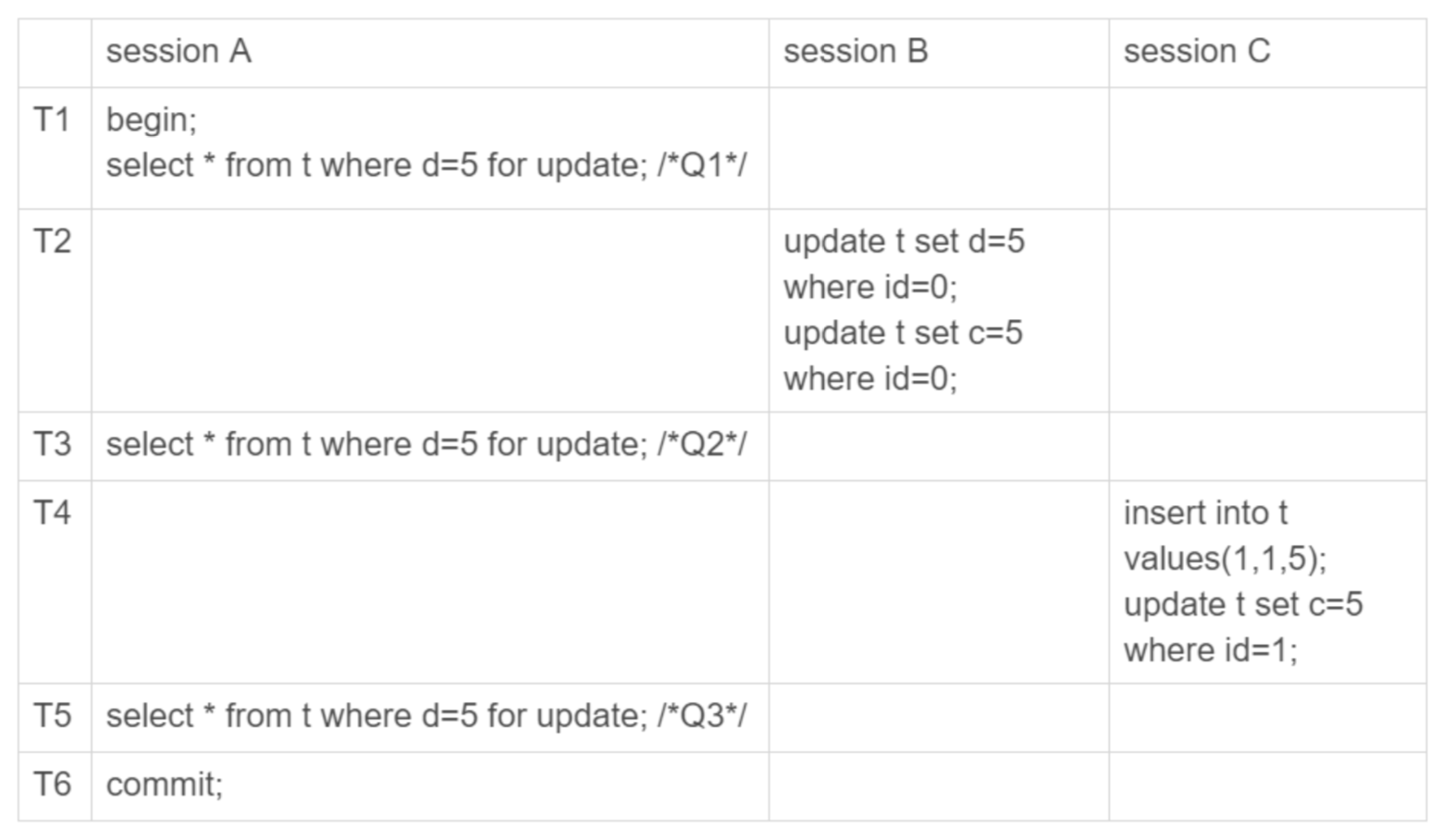Screen dimensions: 1456x838
Task: Click the empty session C cell in T1 row
Action: tap(1267, 148)
